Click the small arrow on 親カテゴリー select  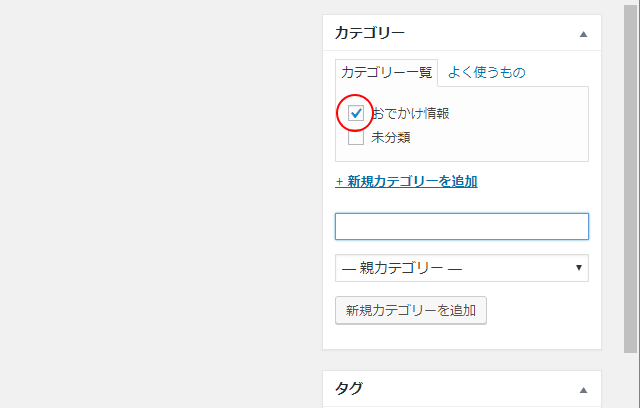pos(579,268)
